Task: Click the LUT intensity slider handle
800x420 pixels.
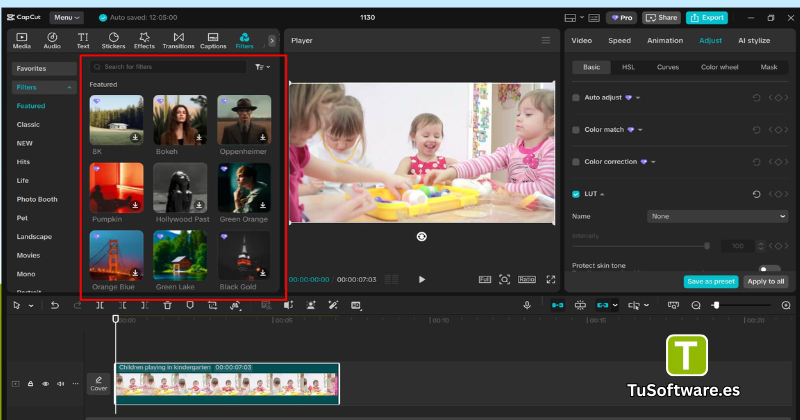Action: [707, 246]
